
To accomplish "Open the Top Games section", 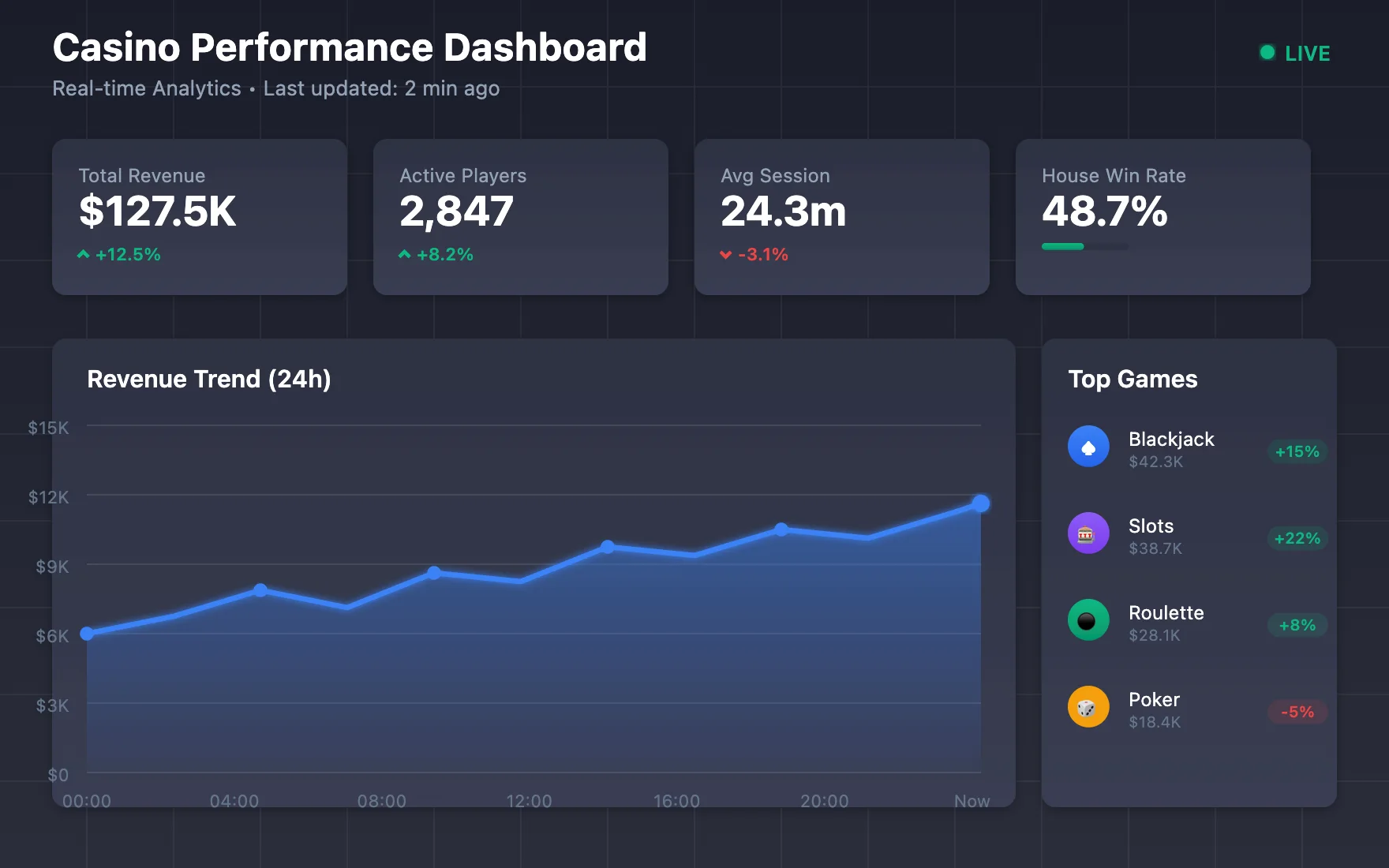I will coord(1133,379).
